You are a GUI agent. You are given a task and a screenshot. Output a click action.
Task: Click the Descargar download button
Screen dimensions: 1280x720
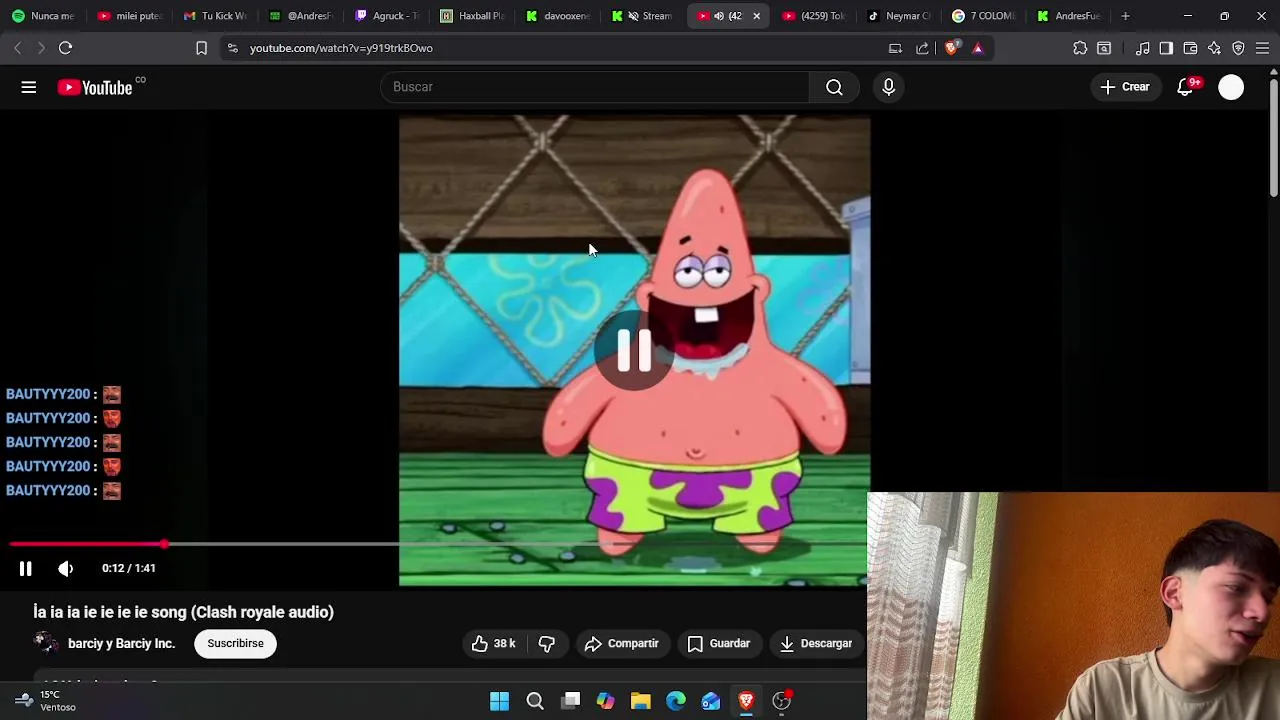coord(816,643)
